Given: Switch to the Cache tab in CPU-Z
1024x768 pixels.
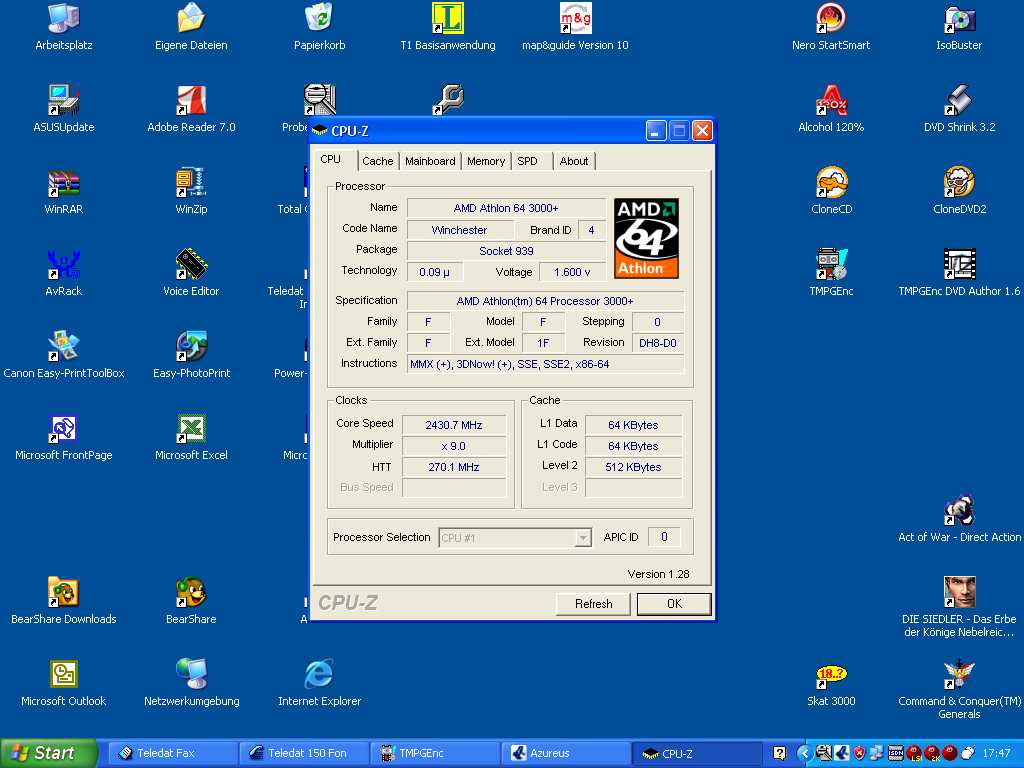Looking at the screenshot, I should coord(377,161).
